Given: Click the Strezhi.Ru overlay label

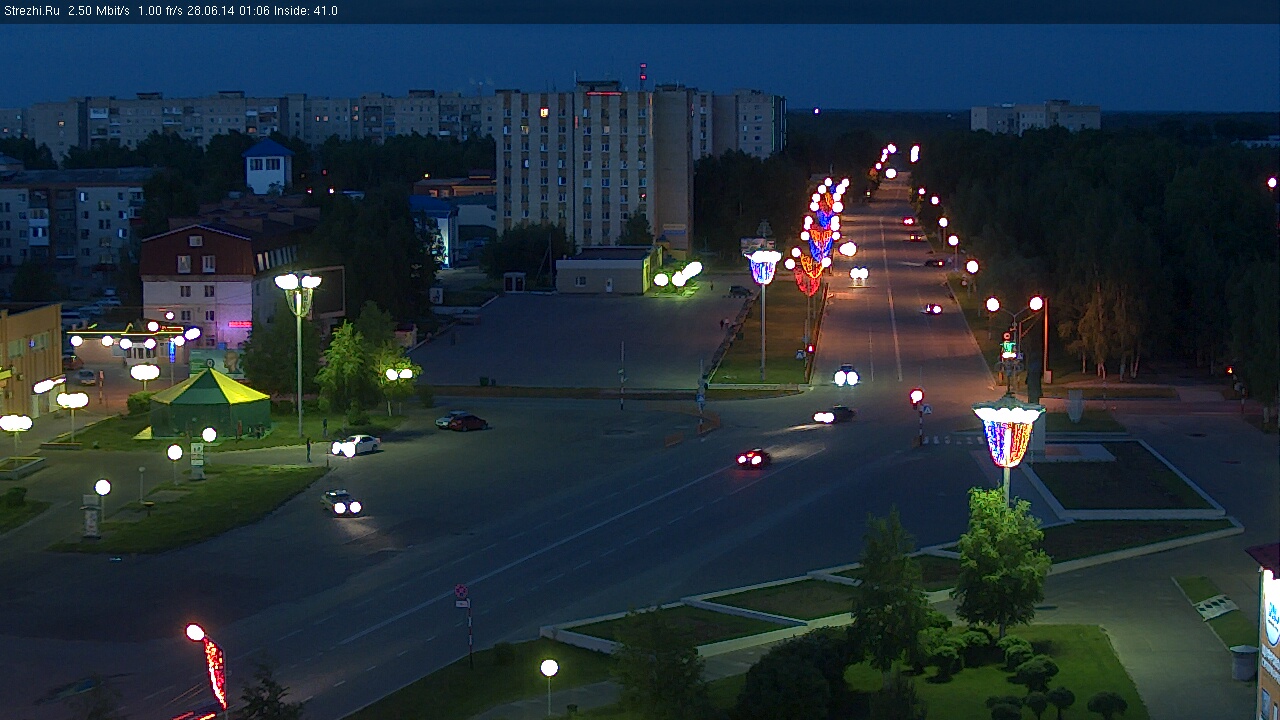Looking at the screenshot, I should pyautogui.click(x=32, y=11).
